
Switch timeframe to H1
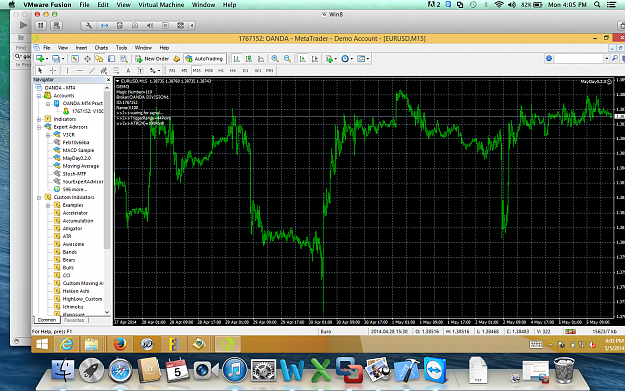221,71
